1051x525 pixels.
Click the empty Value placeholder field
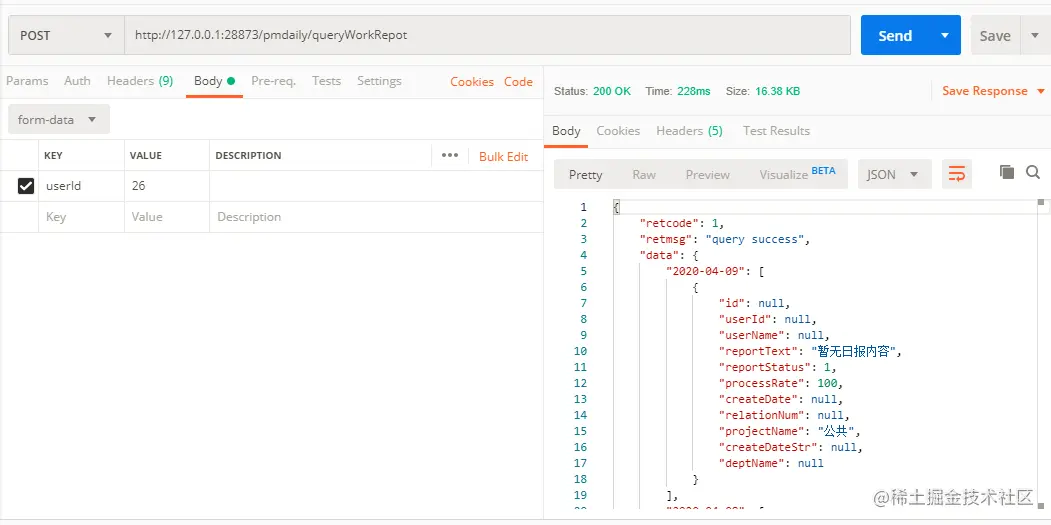[167, 217]
